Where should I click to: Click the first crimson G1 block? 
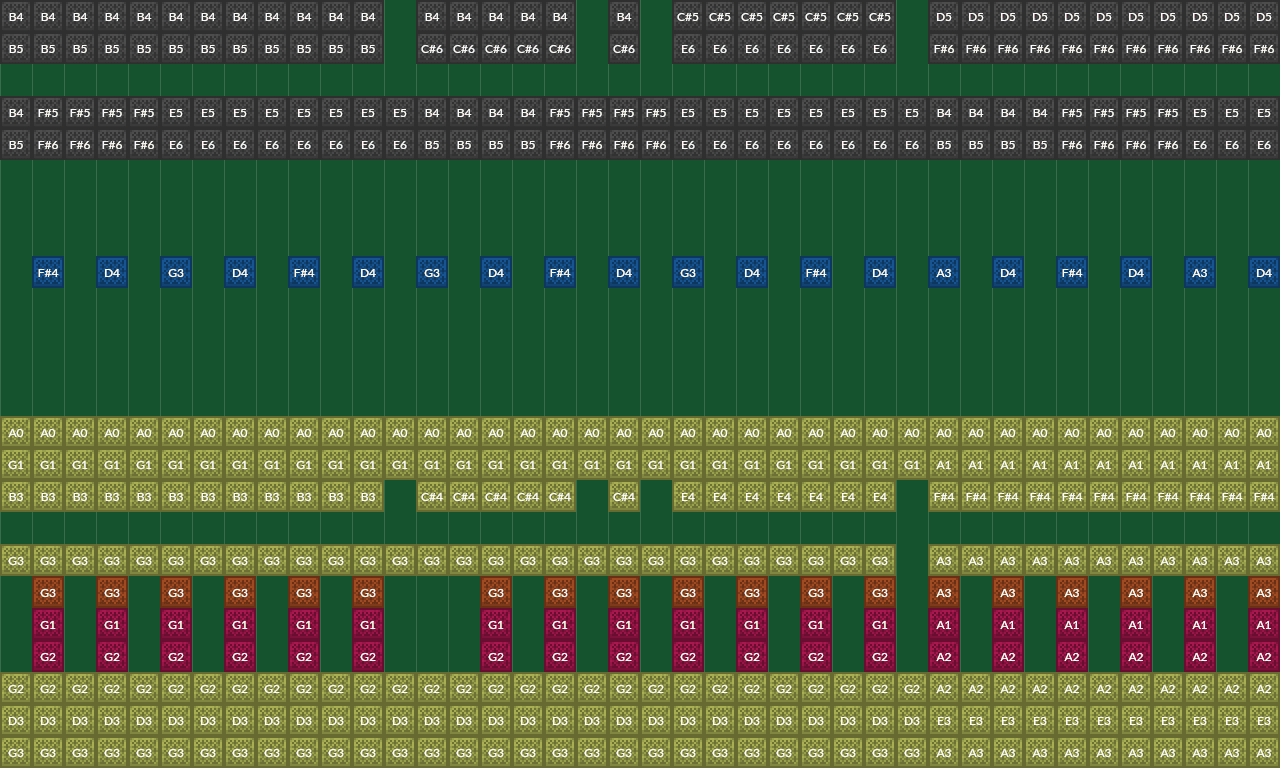(x=48, y=625)
